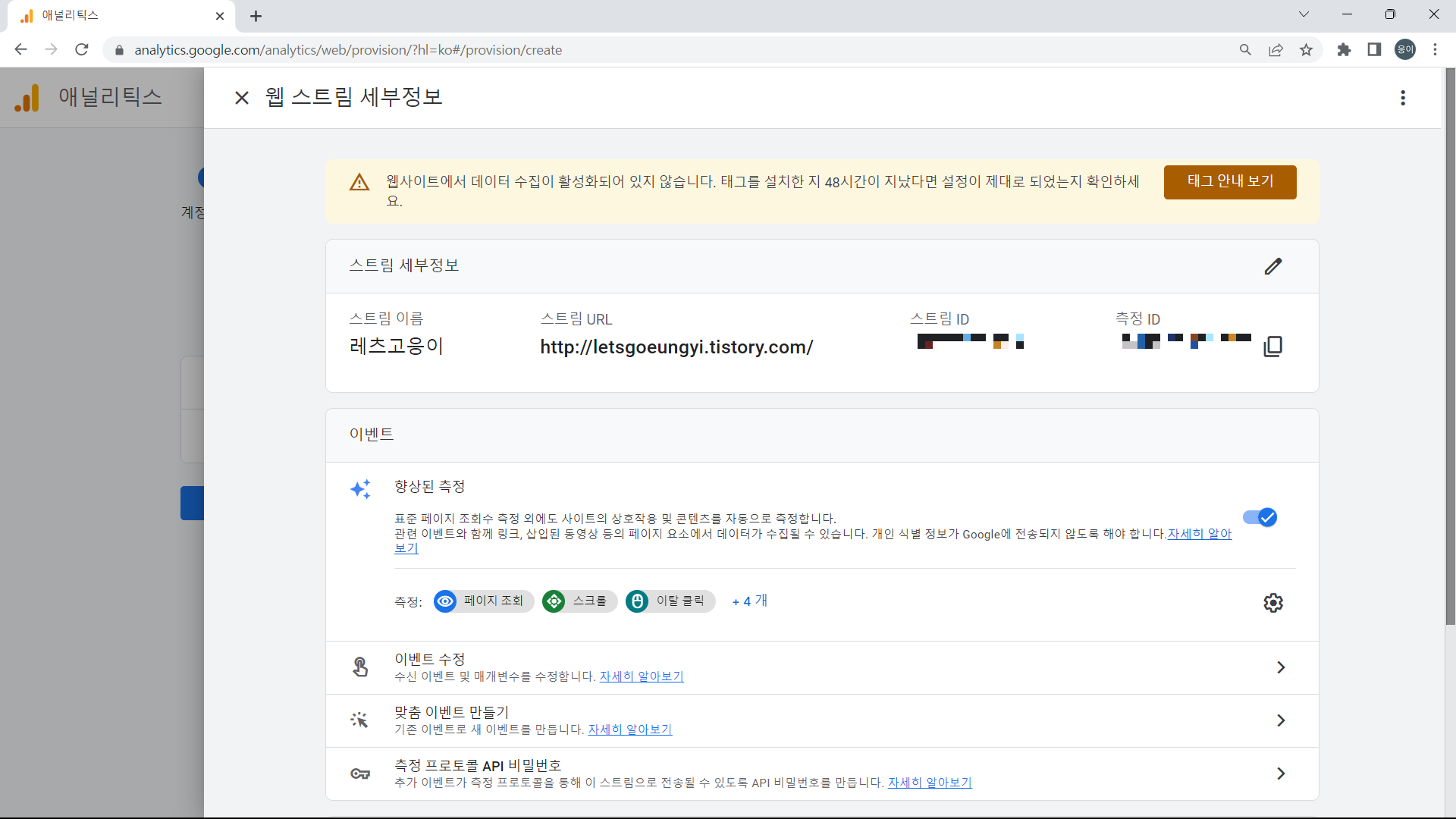The image size is (1456, 819).
Task: Toggle the Chrome side panel
Action: click(1374, 49)
